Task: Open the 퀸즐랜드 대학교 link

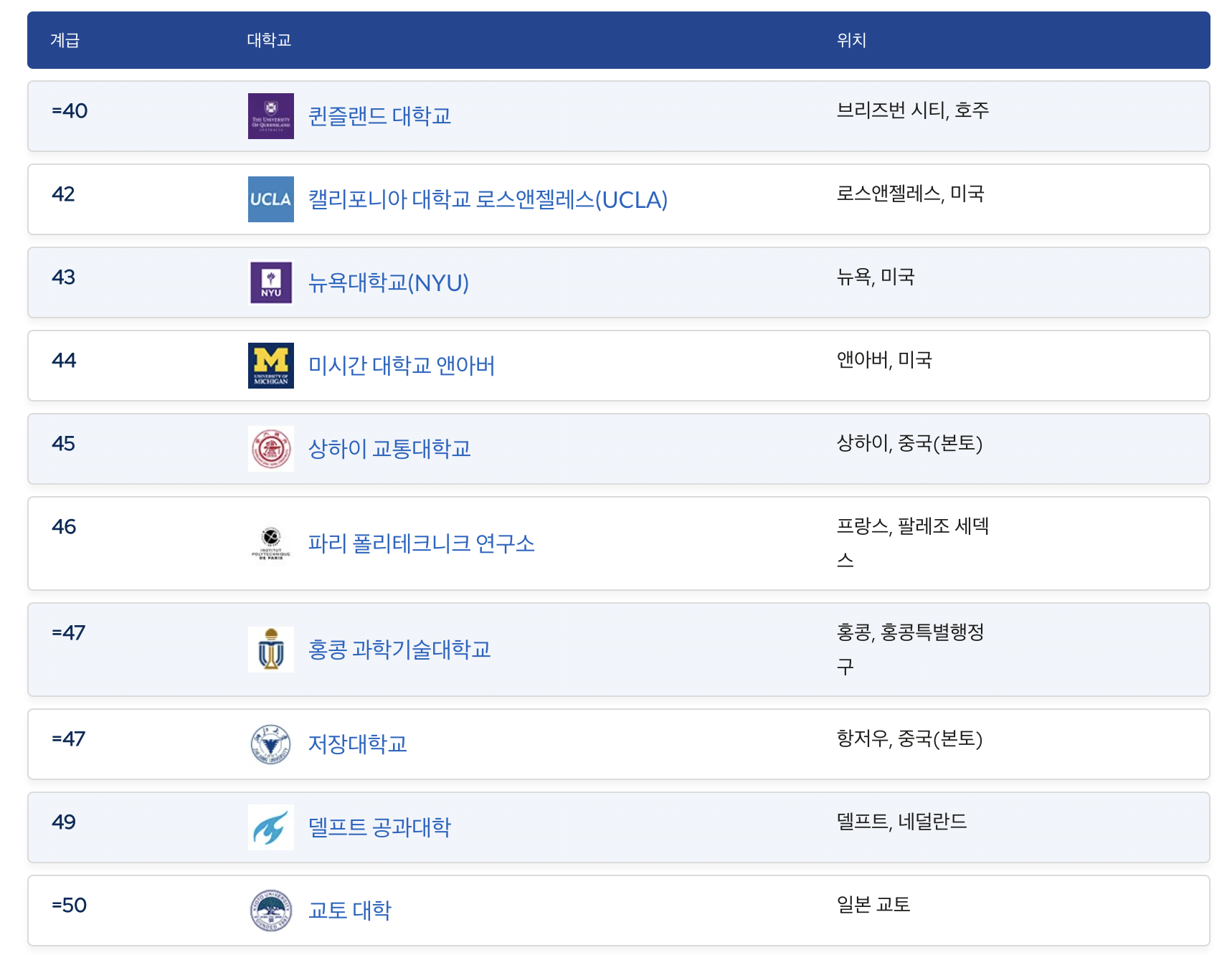Action: click(x=379, y=116)
